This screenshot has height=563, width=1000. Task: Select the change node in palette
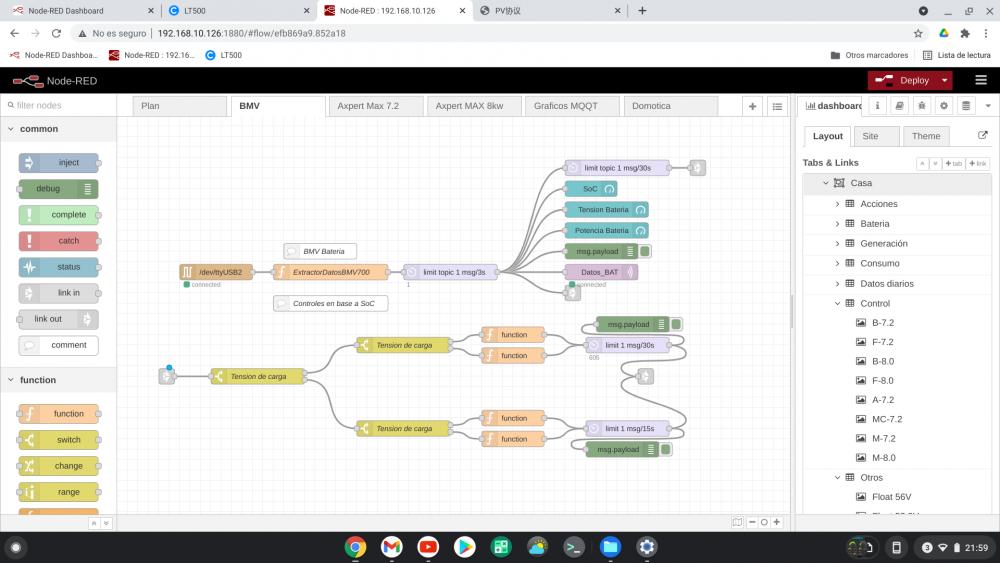[x=59, y=466]
